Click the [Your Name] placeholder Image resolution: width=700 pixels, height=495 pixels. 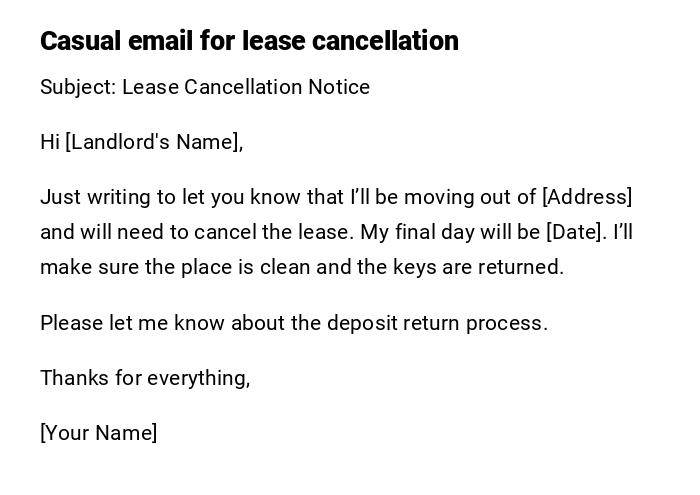pos(98,433)
